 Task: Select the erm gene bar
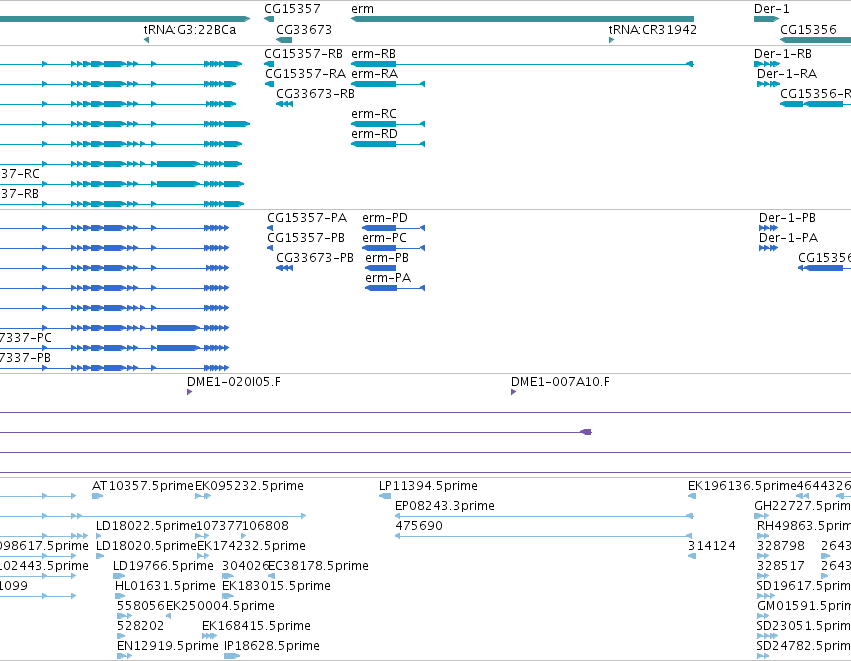tap(522, 19)
